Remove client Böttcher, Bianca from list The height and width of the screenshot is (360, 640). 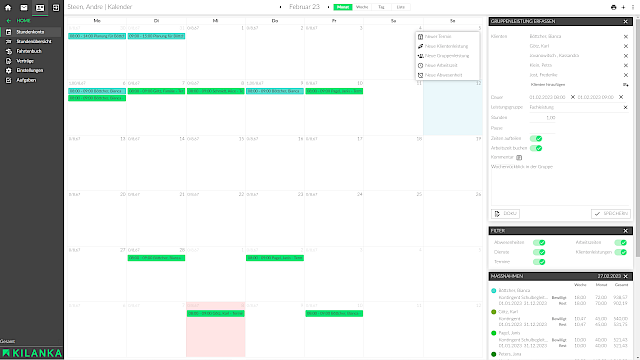point(626,36)
